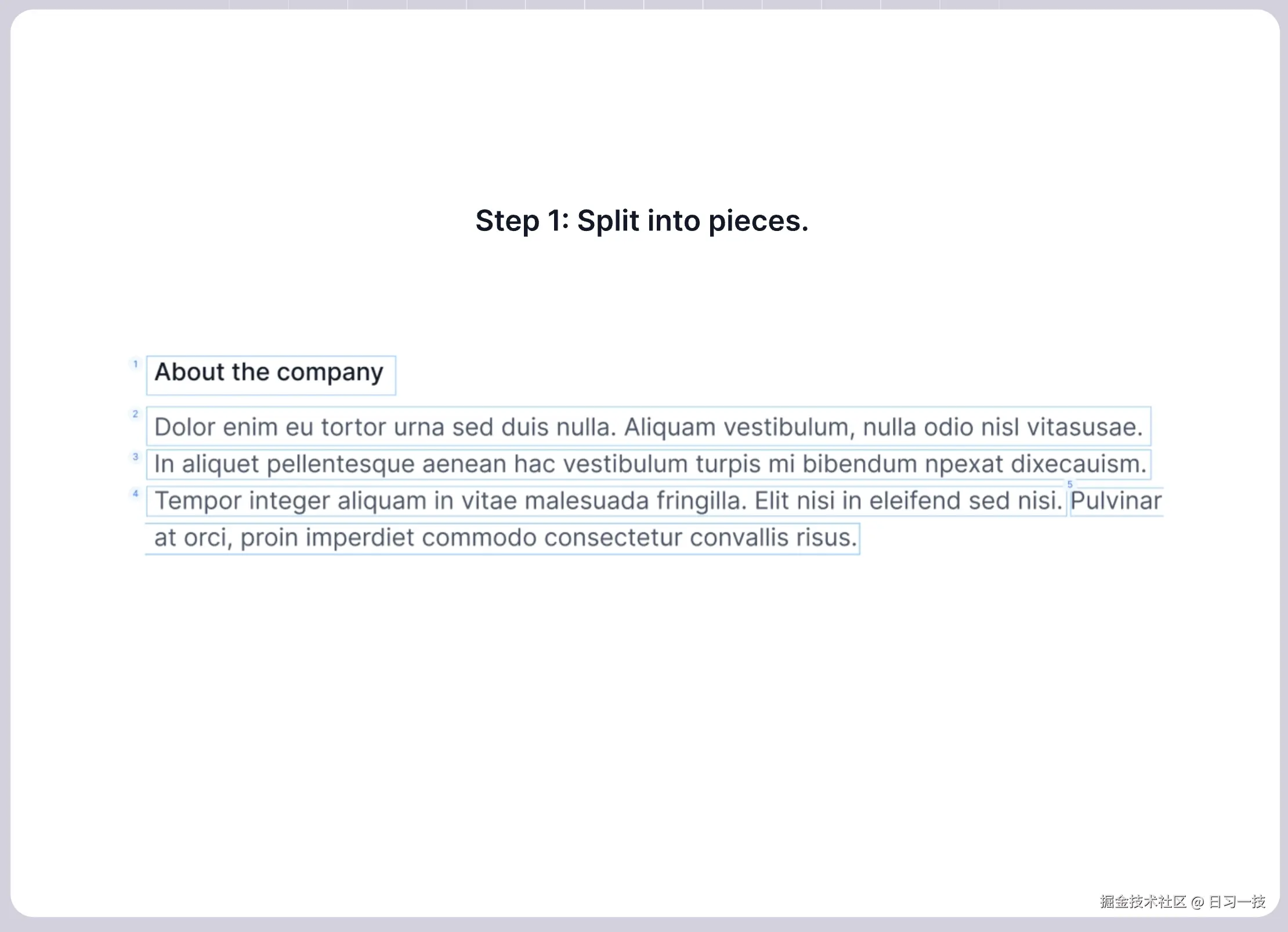Image resolution: width=1288 pixels, height=932 pixels.
Task: Click the sentence 'Tempor integer aliquam in vitae malesuada fringilla.'
Action: click(450, 501)
